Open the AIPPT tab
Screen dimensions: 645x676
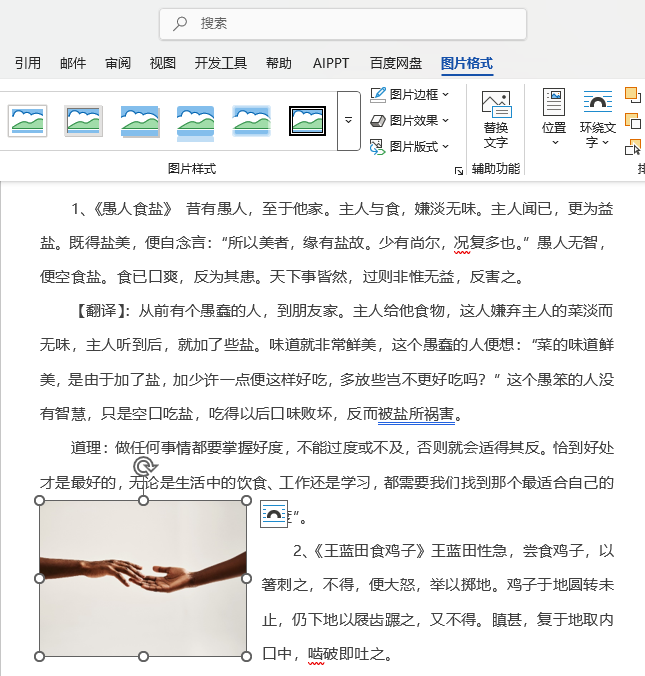point(331,63)
